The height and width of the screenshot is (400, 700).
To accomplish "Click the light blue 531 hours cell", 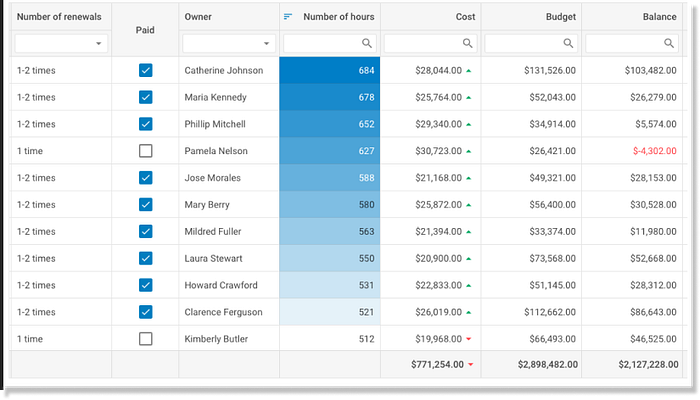I will (x=330, y=285).
